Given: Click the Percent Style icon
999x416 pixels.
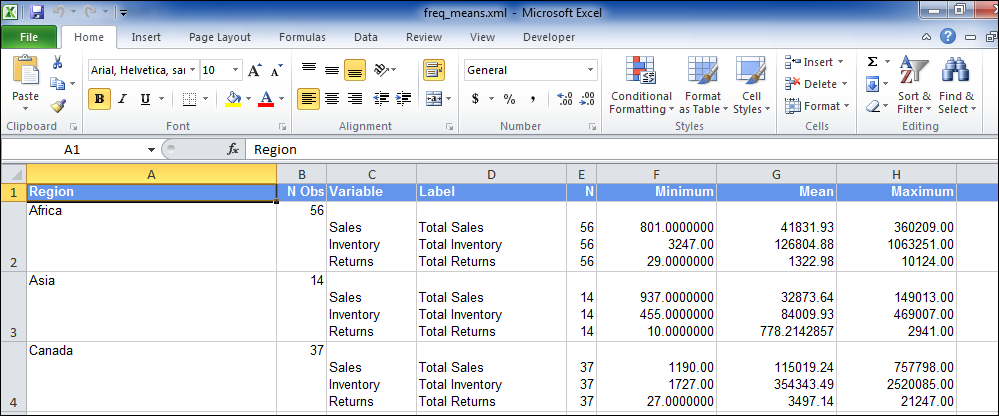Looking at the screenshot, I should [x=509, y=99].
